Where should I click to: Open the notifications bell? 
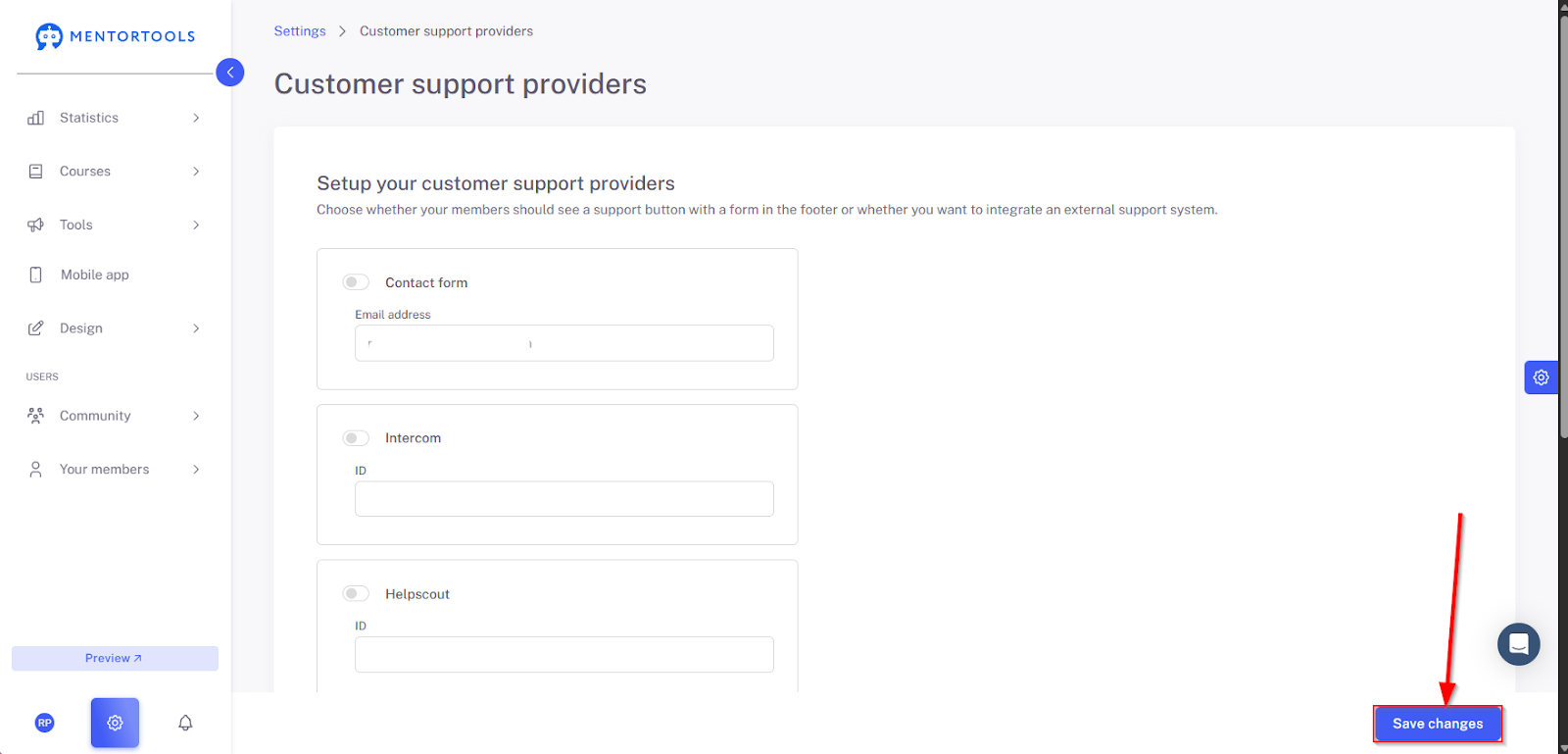pyautogui.click(x=185, y=723)
